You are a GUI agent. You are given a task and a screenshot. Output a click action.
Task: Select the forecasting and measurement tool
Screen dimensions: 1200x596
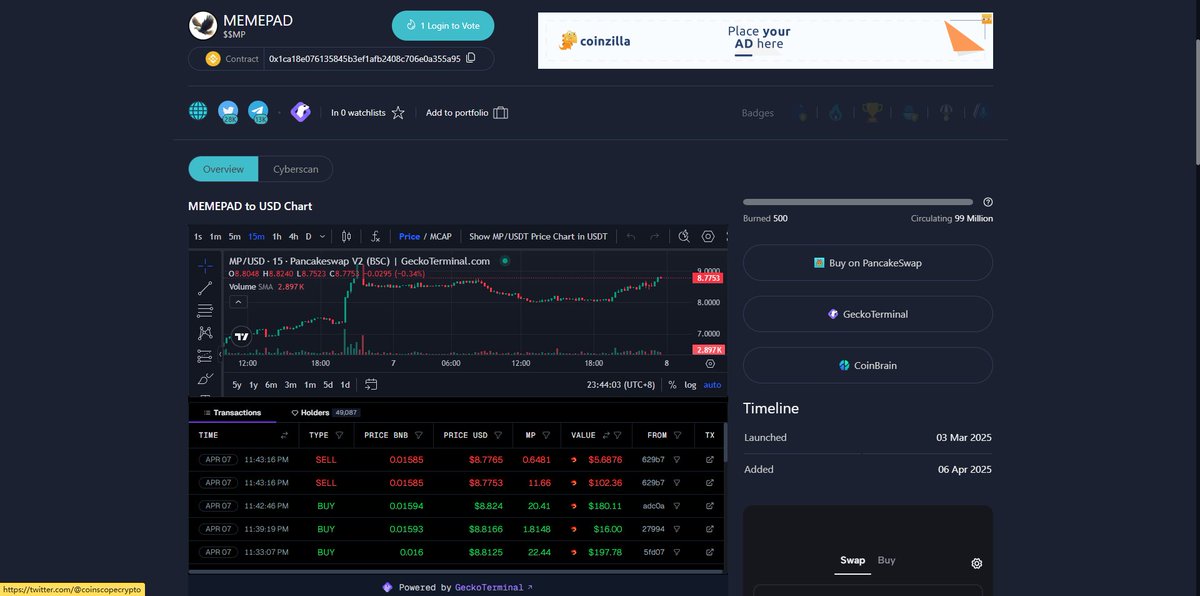tap(205, 357)
